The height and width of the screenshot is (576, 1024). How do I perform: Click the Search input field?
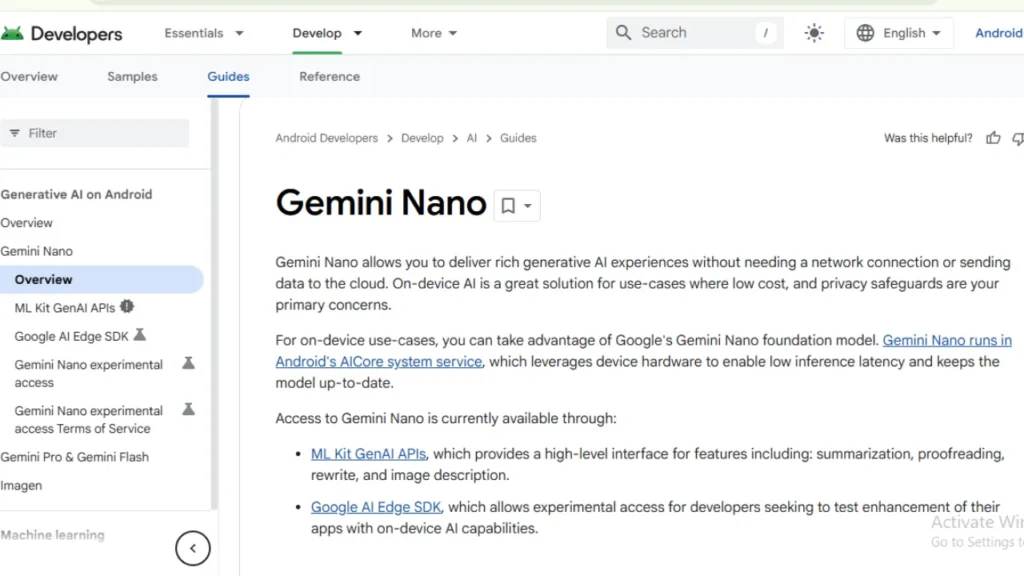[695, 33]
